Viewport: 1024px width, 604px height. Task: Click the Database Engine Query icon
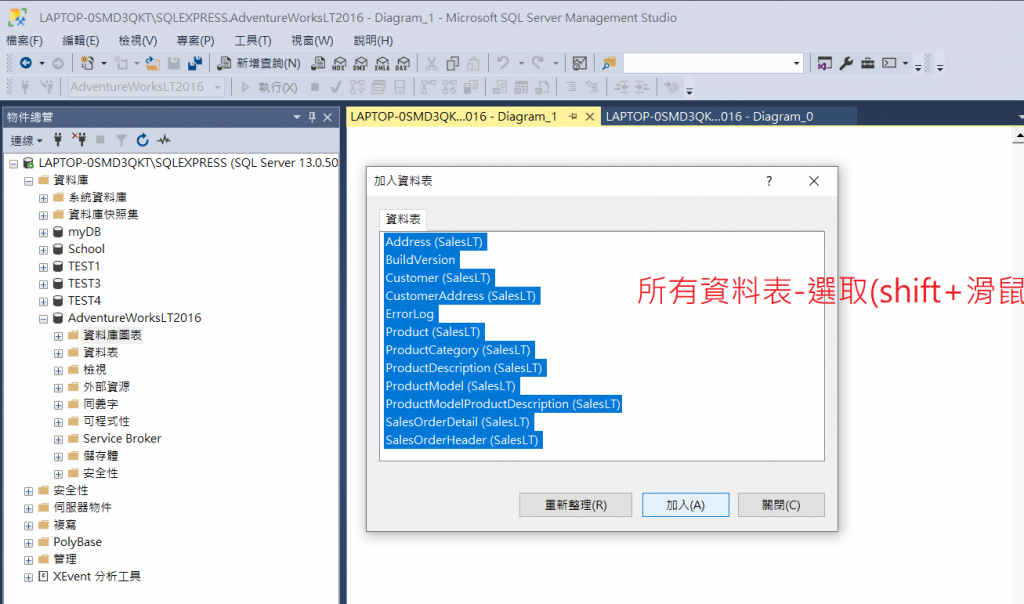[318, 63]
